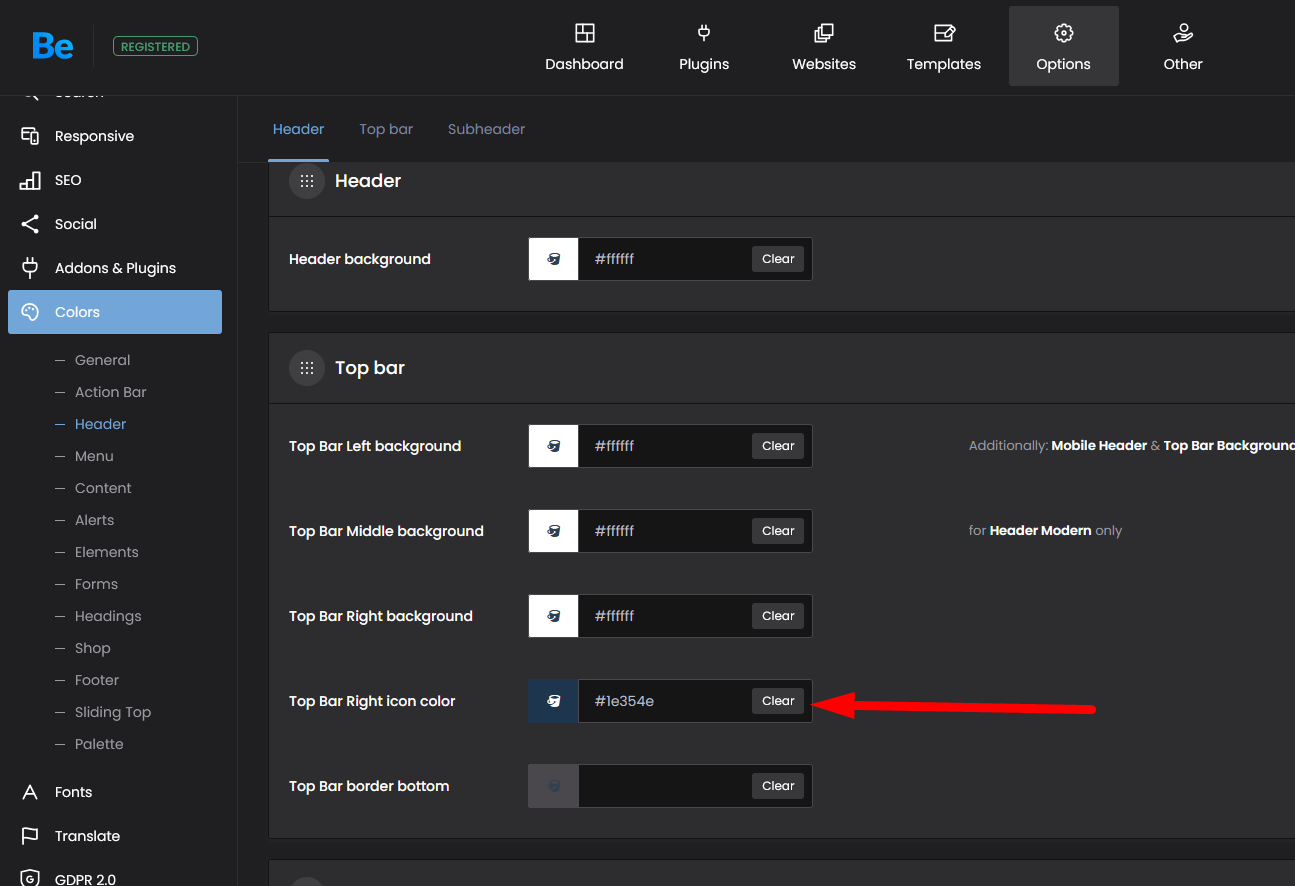This screenshot has height=886, width=1295.
Task: Select Menu under the Colors section
Action: (x=94, y=456)
